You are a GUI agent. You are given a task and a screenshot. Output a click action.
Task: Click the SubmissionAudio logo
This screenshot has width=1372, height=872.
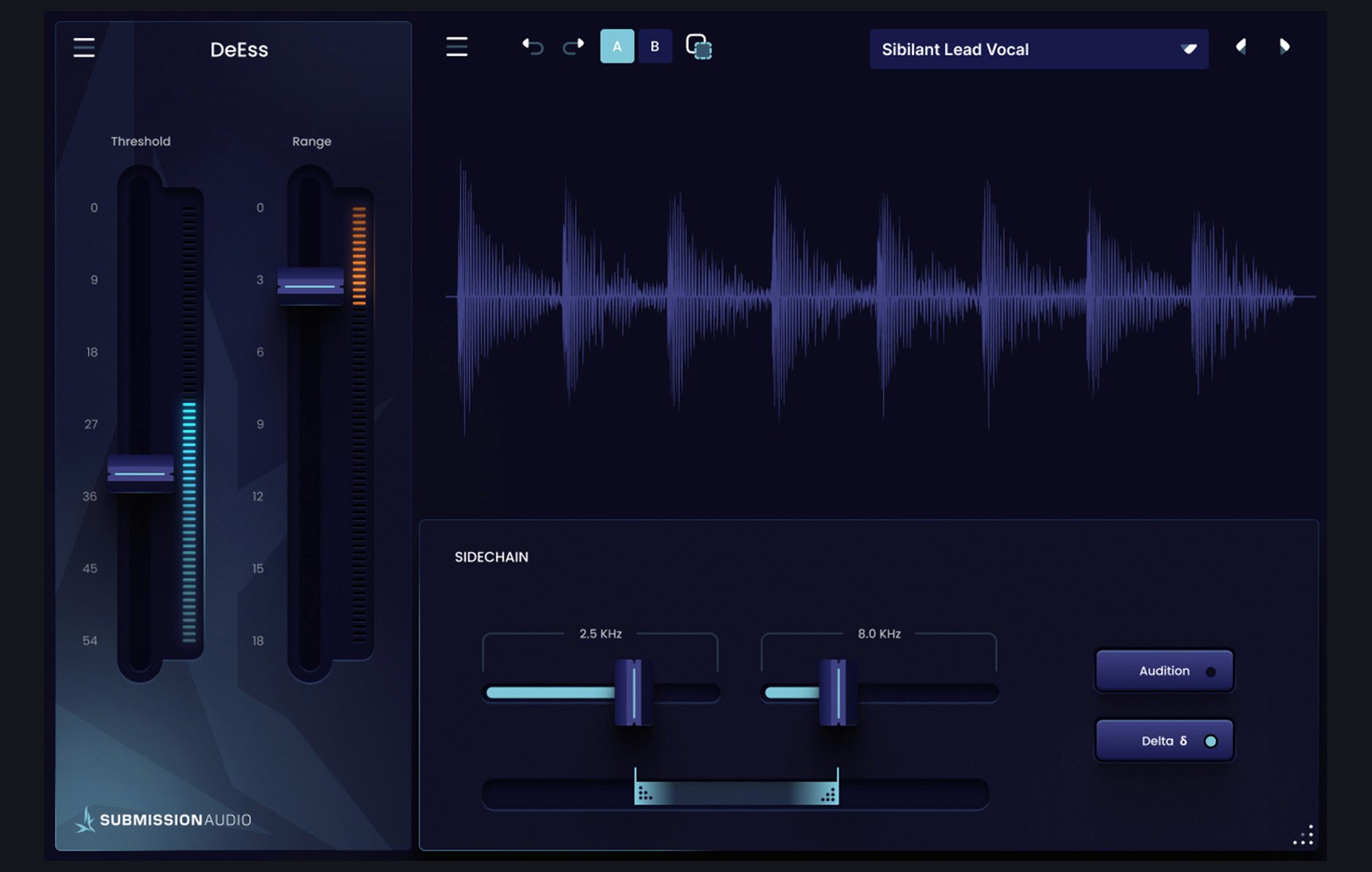(163, 819)
